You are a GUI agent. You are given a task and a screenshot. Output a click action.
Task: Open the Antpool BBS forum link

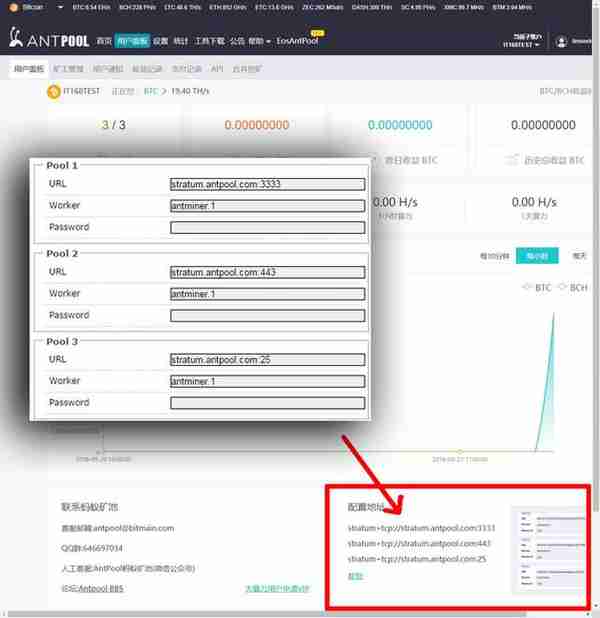(101, 588)
